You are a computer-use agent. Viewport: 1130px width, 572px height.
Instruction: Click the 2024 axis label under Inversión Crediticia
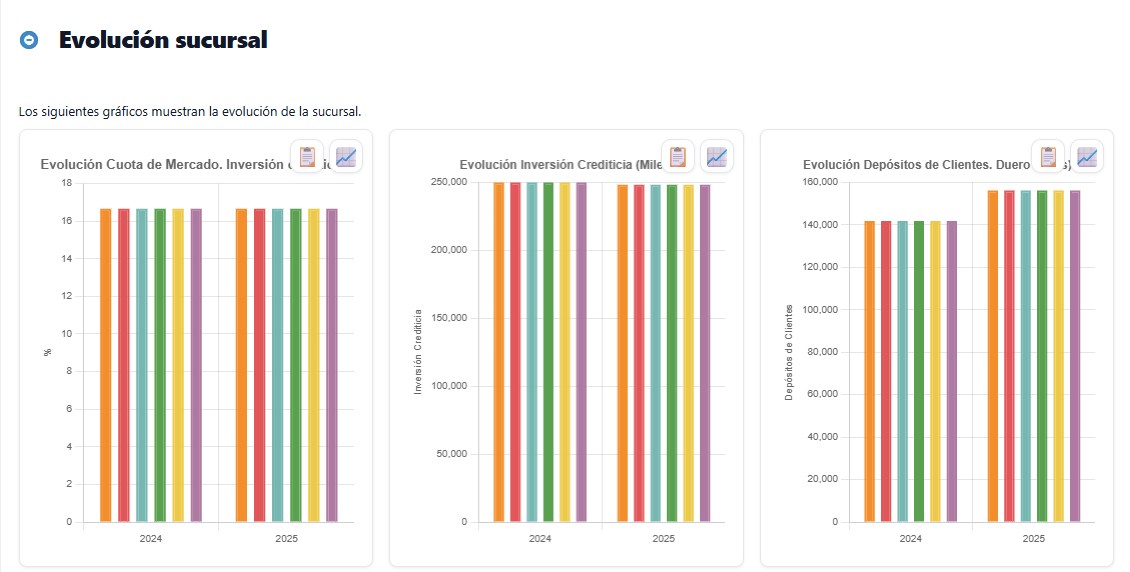pyautogui.click(x=540, y=539)
